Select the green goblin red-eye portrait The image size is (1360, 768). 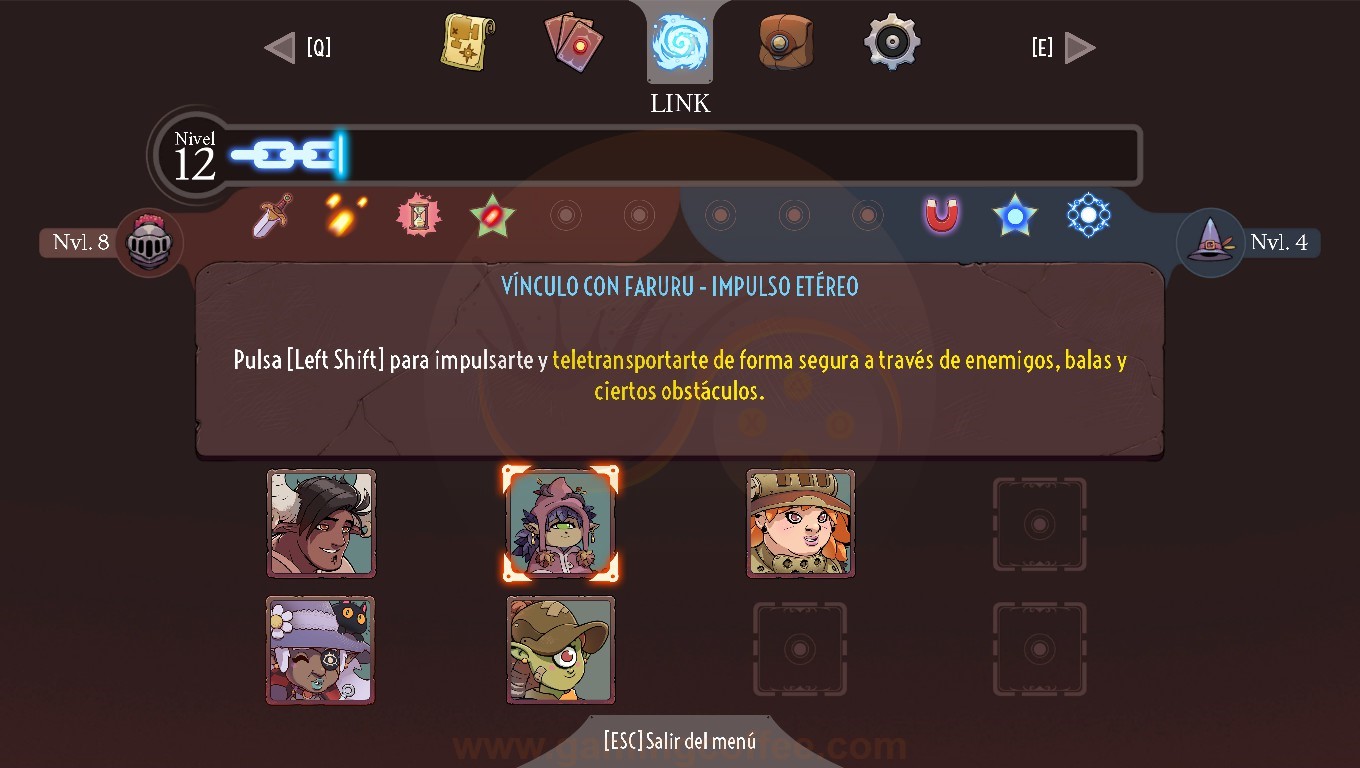click(x=561, y=650)
